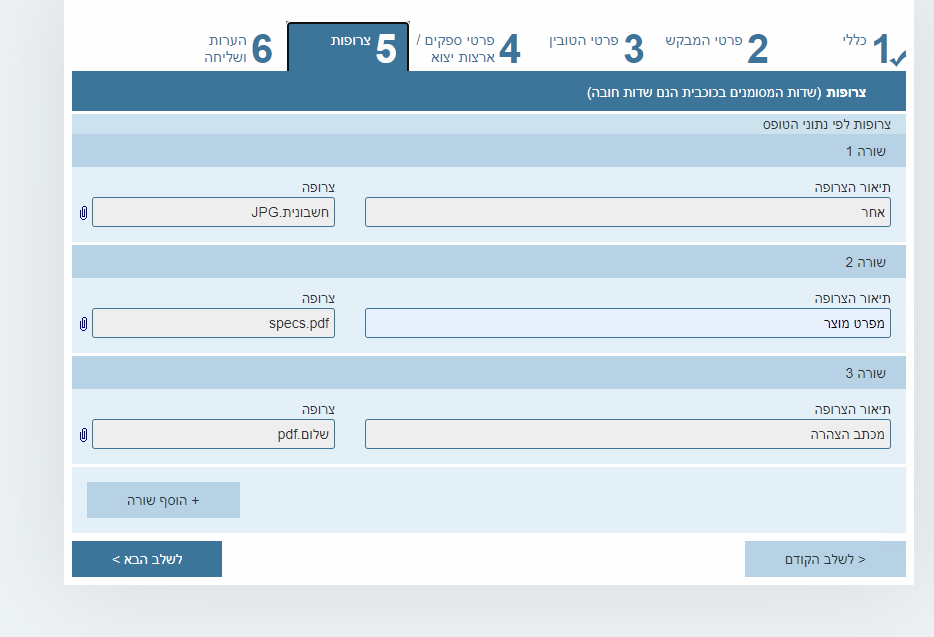This screenshot has width=934, height=637.
Task: Click the paperclip icon beside שלום.pdf
Action: pyautogui.click(x=83, y=435)
